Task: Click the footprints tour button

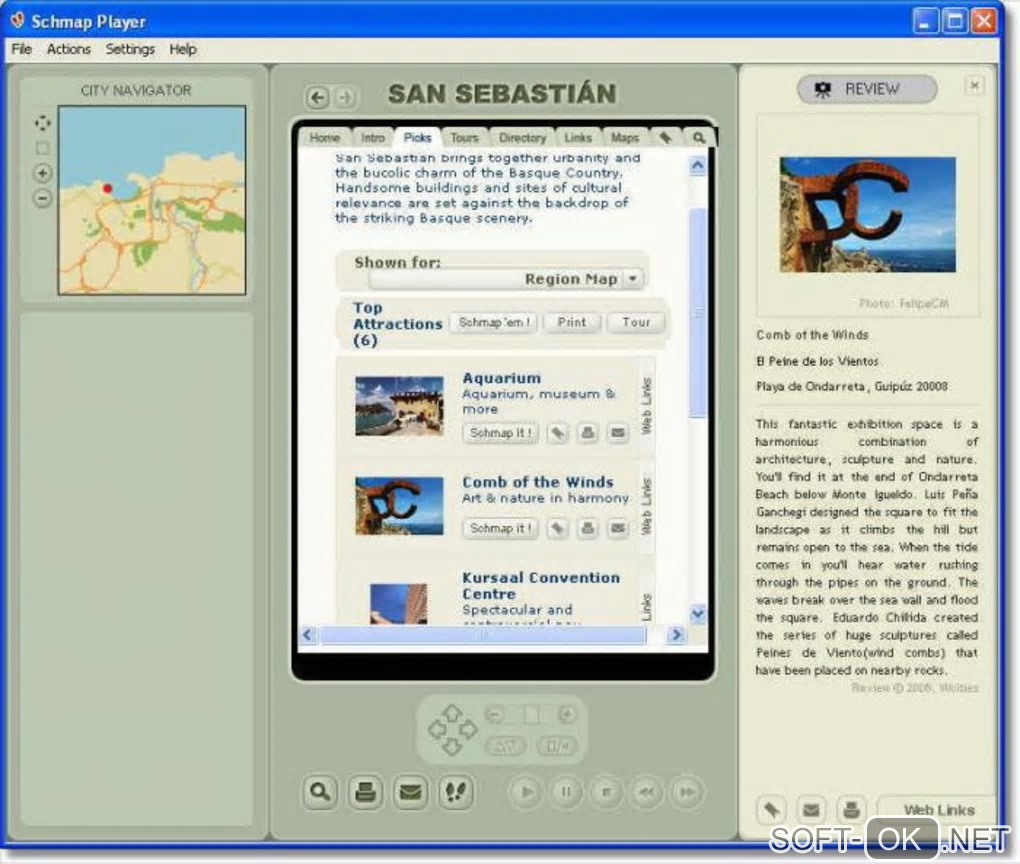Action: (x=456, y=792)
